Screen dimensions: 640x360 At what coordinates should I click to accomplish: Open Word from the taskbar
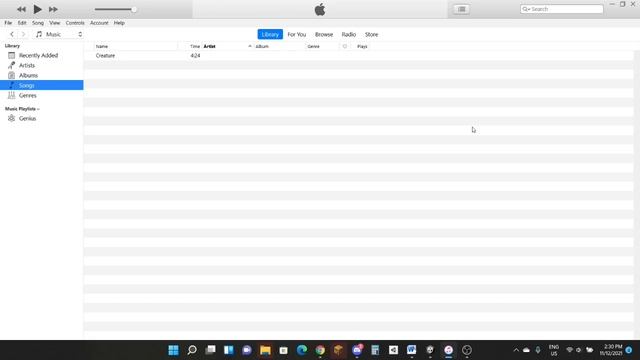click(x=411, y=350)
